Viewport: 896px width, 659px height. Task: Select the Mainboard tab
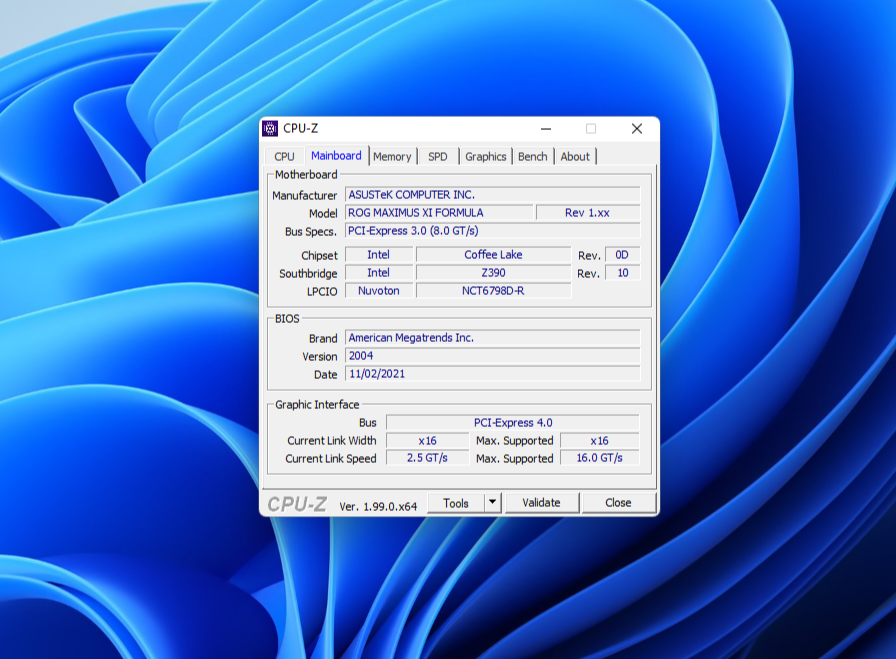[336, 155]
